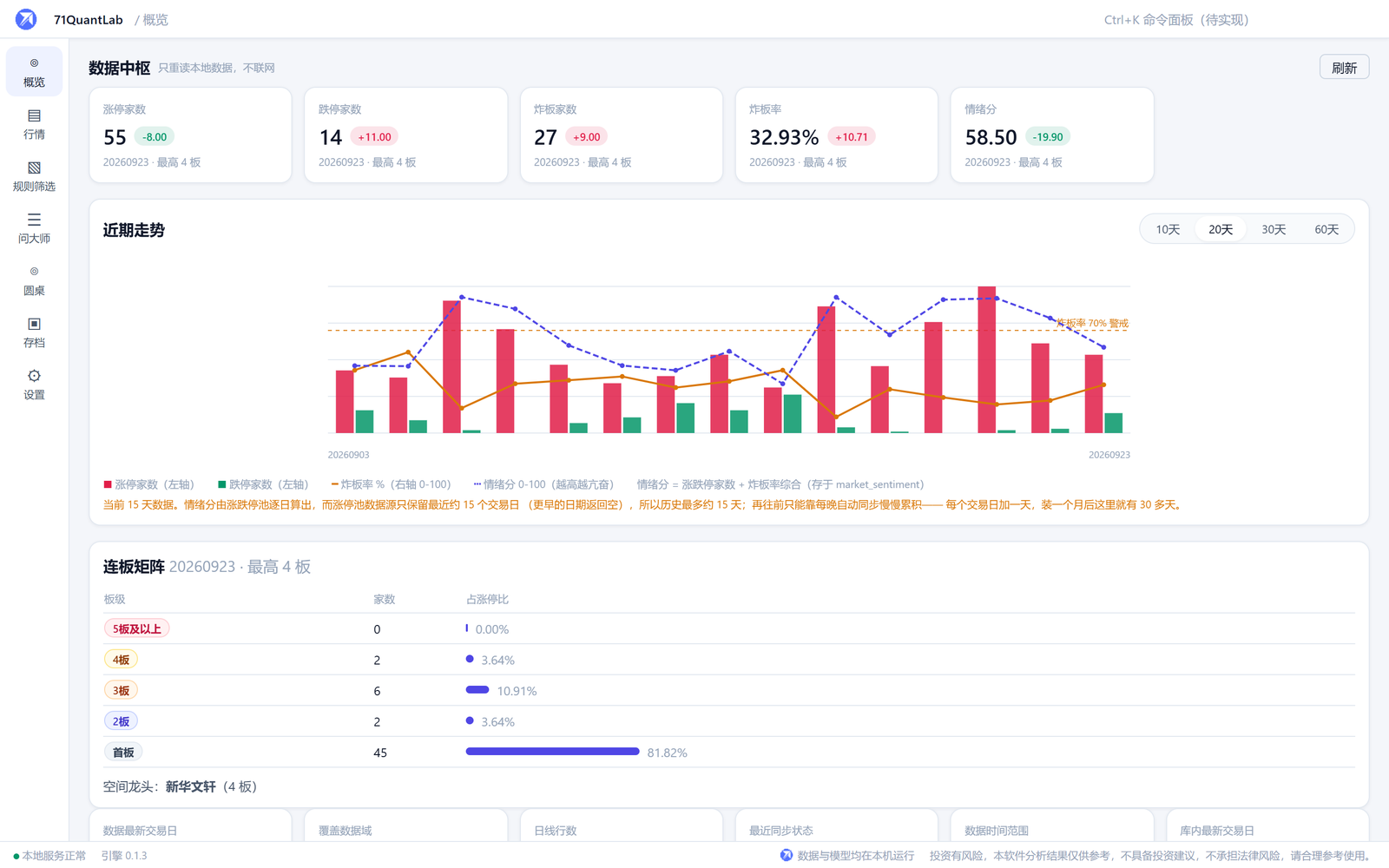This screenshot has height=868, width=1389.
Task: Open the 圆桌 roundtable sidebar icon
Action: 34,279
